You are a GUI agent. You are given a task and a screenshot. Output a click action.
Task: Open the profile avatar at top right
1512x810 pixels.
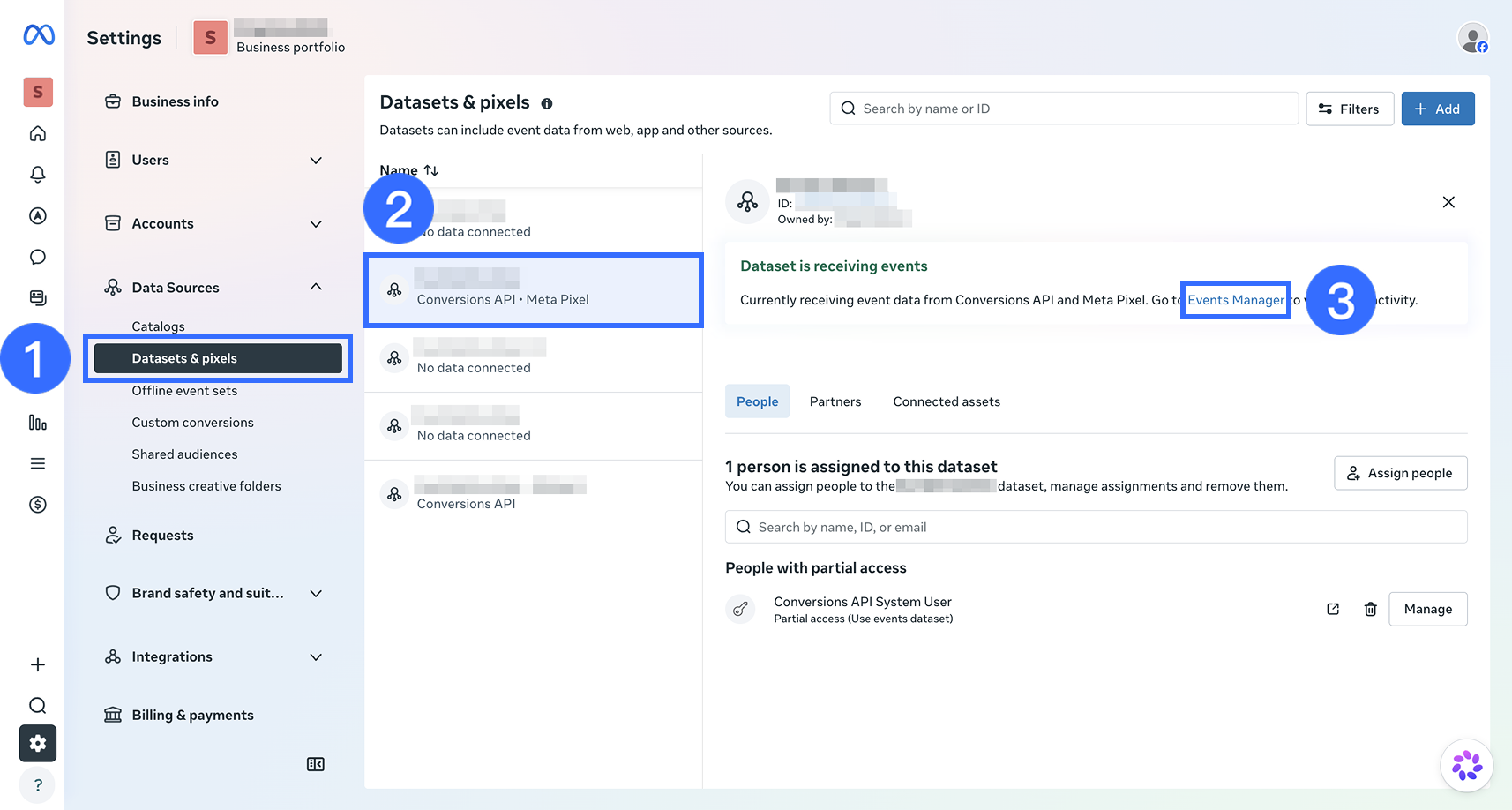coord(1473,38)
